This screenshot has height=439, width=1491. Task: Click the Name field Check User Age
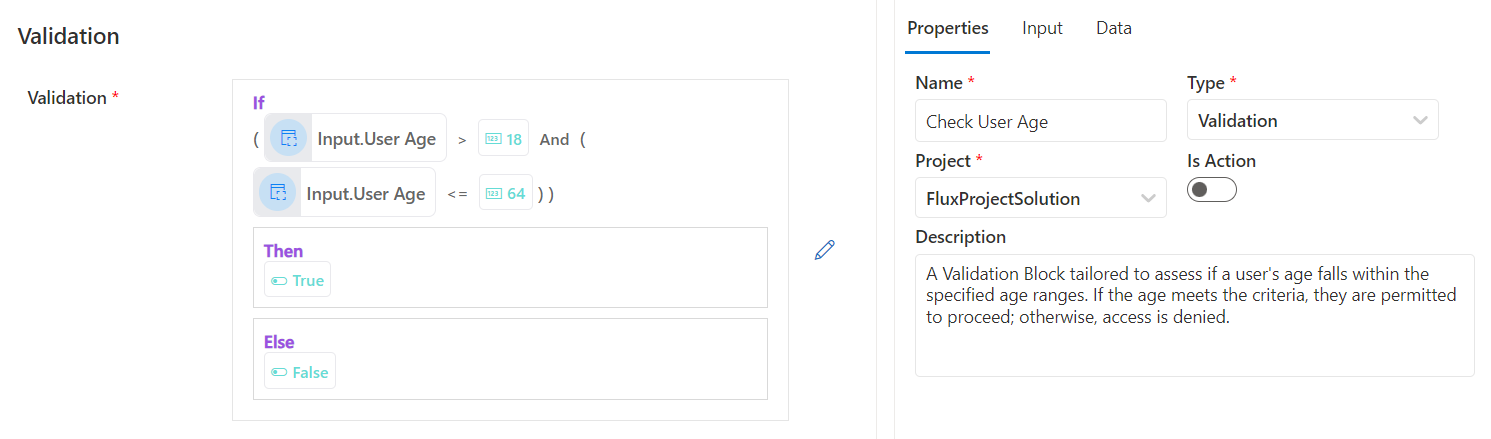pyautogui.click(x=1040, y=121)
